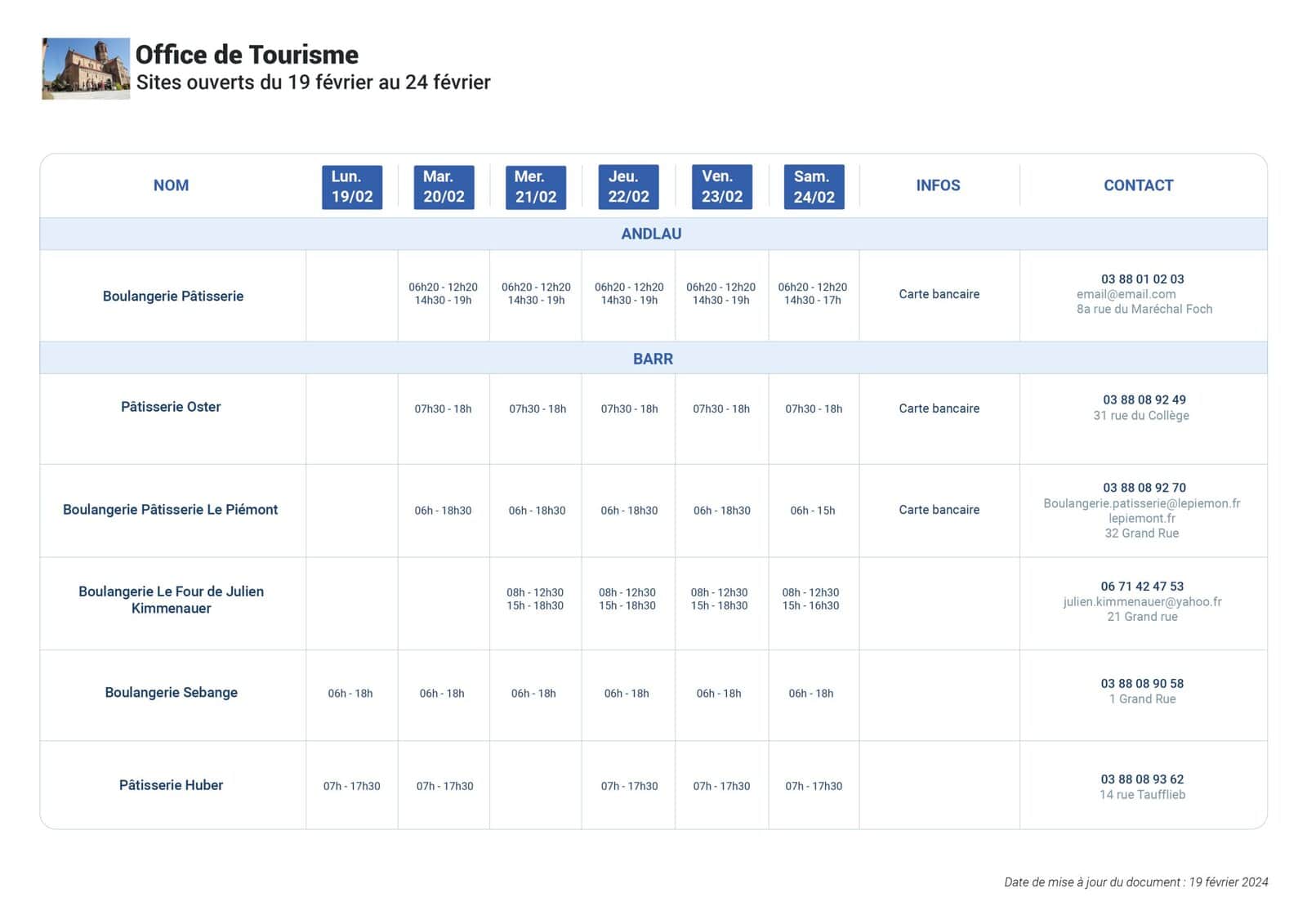The height and width of the screenshot is (924, 1307).
Task: Select the Mar. 20/02 day header
Action: point(444,187)
